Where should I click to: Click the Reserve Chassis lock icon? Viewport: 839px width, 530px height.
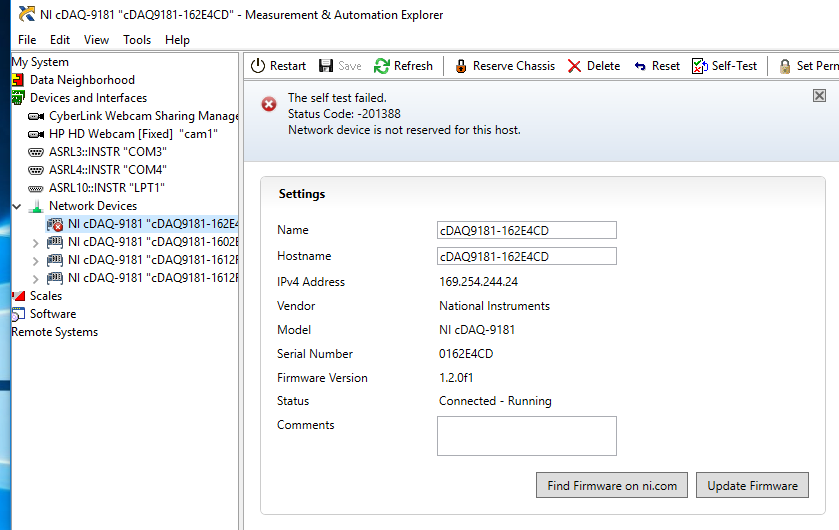click(x=461, y=66)
